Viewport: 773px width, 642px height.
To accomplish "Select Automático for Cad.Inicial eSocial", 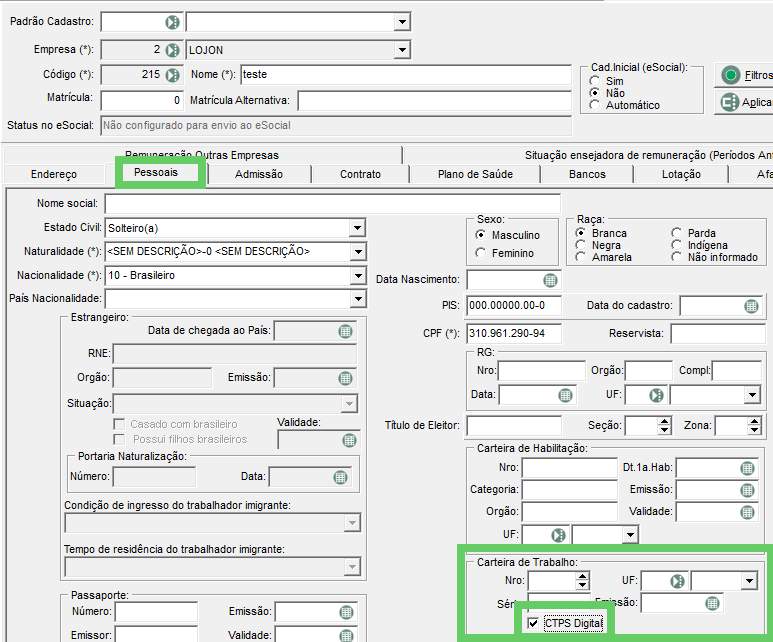I will coord(595,105).
